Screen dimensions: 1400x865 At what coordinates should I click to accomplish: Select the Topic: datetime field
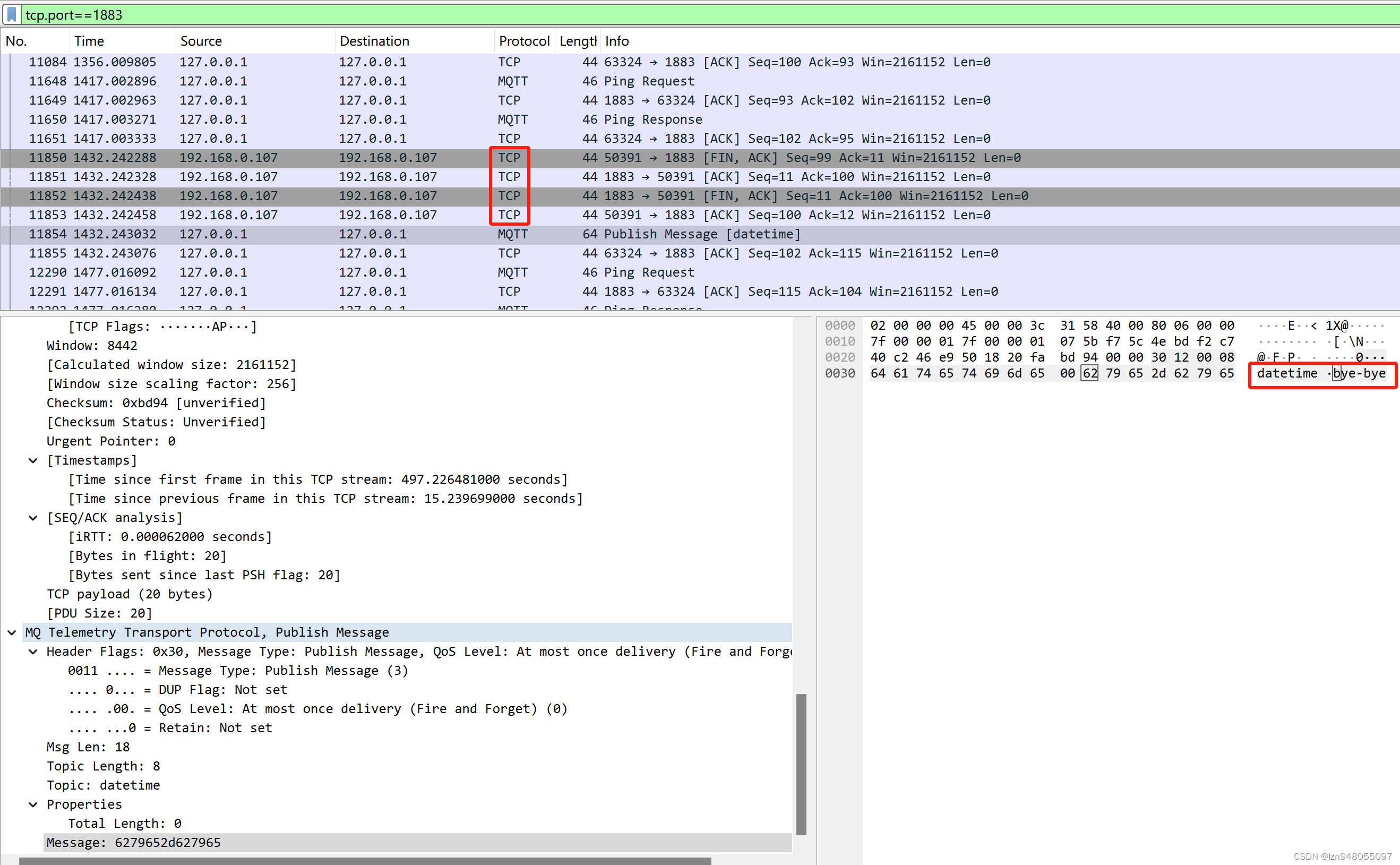(x=103, y=785)
